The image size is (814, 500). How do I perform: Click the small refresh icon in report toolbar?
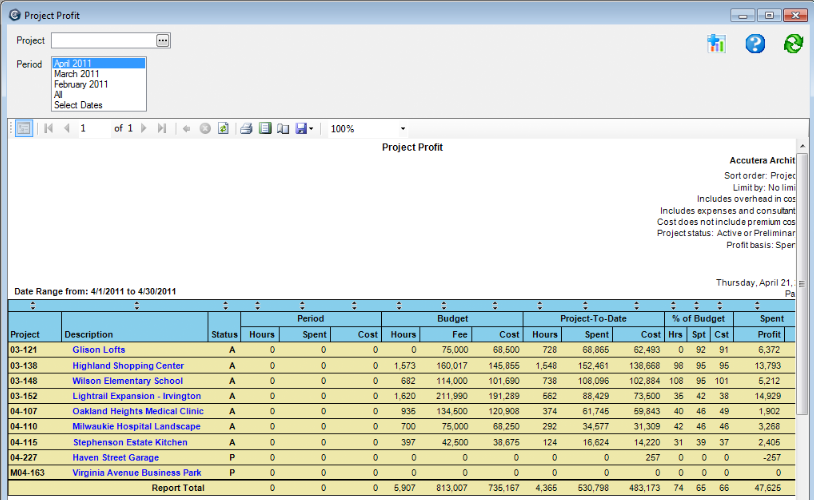[x=223, y=129]
